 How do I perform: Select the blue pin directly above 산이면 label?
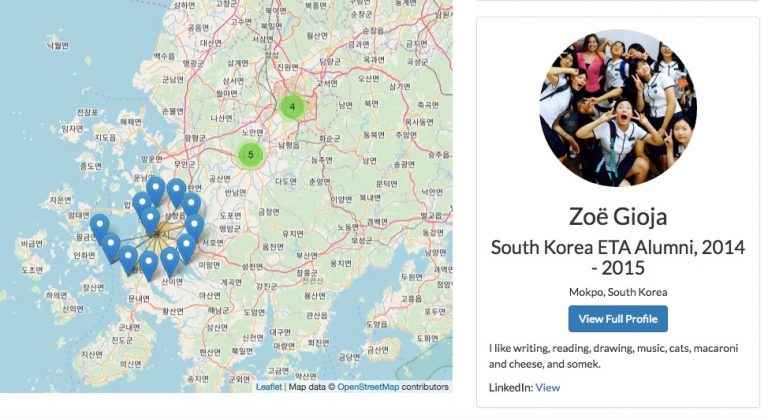tap(169, 263)
